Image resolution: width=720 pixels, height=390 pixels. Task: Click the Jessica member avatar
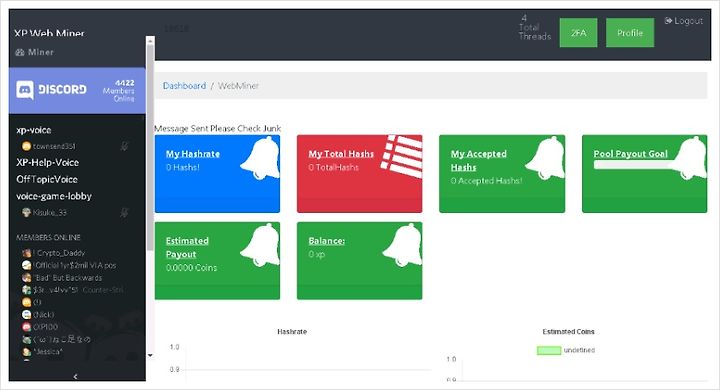tap(27, 351)
